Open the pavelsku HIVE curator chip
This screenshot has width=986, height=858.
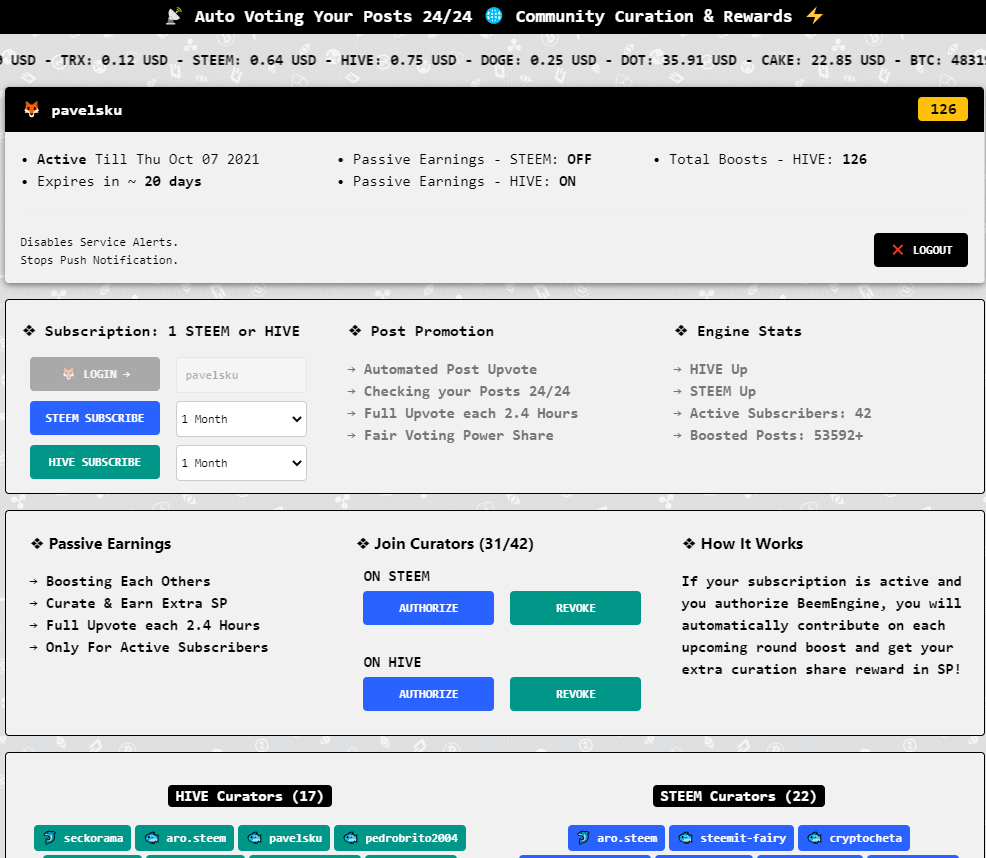tap(284, 838)
